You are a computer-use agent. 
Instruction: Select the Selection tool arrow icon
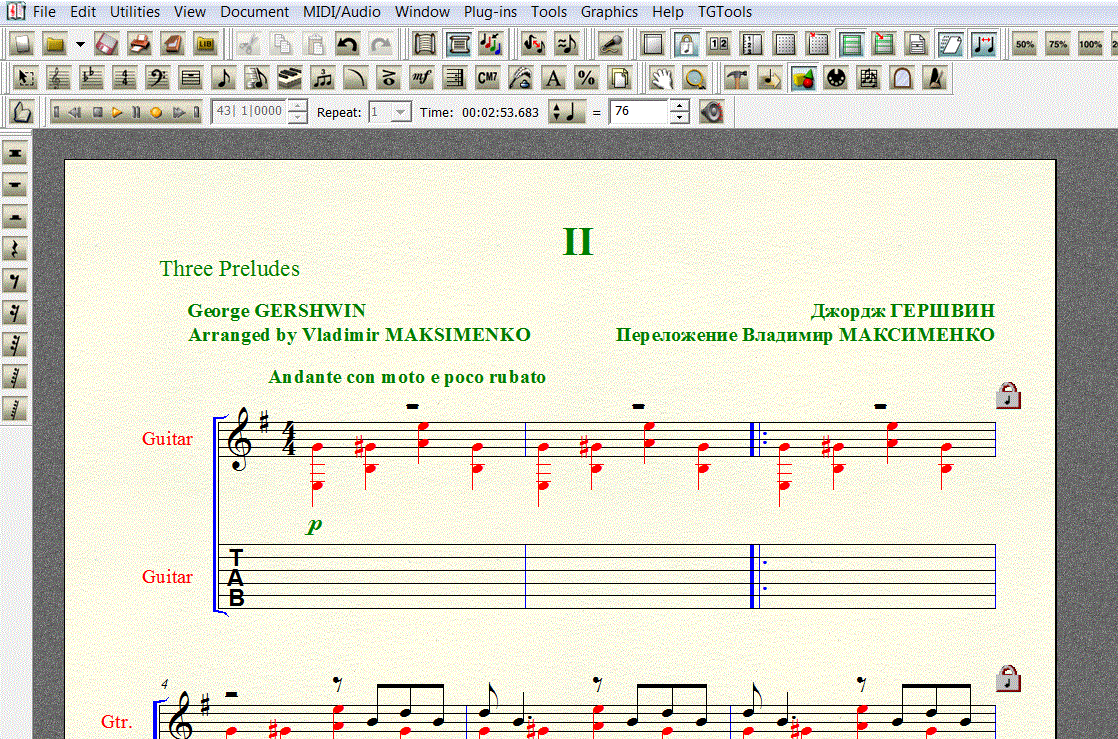coord(26,78)
